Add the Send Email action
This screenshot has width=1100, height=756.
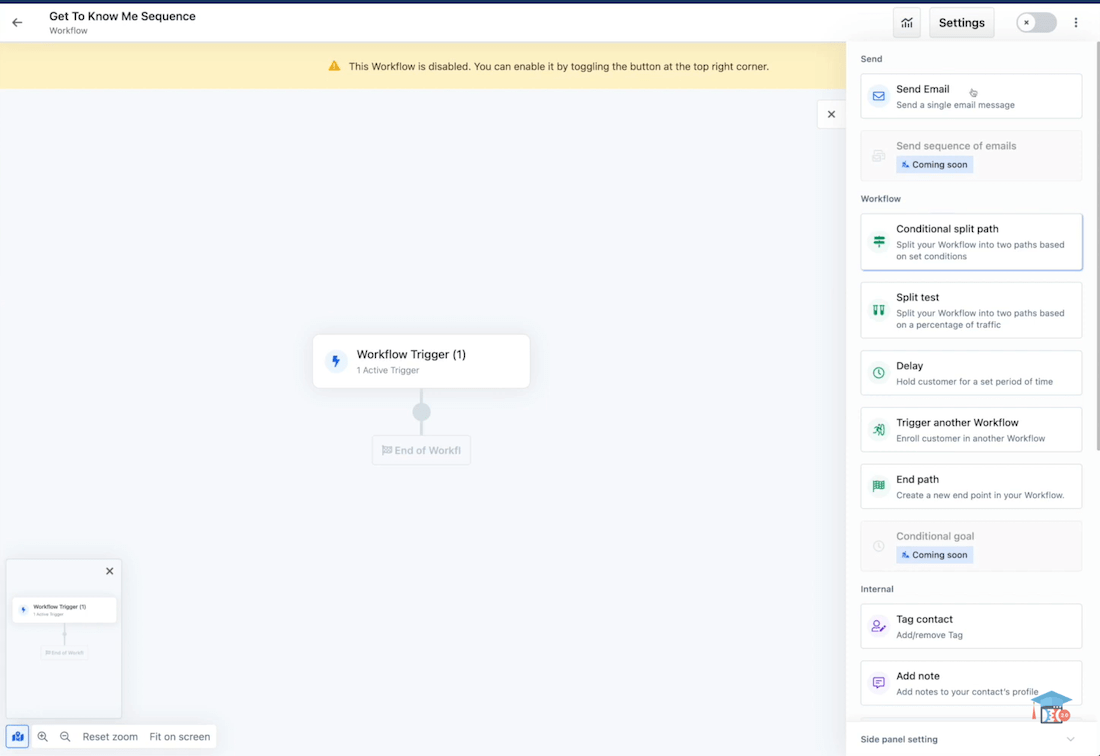pyautogui.click(x=971, y=96)
